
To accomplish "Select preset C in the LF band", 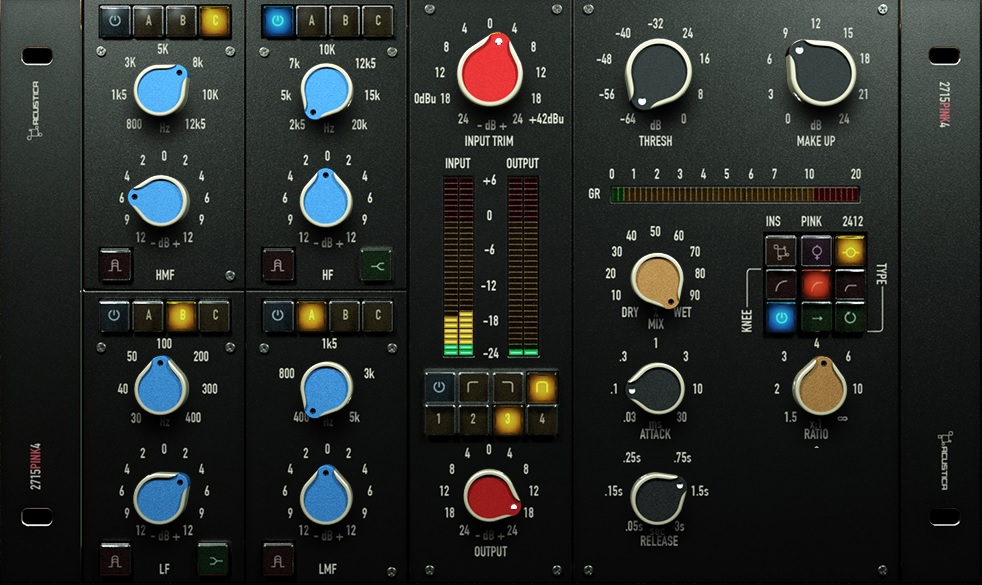I will coord(215,316).
